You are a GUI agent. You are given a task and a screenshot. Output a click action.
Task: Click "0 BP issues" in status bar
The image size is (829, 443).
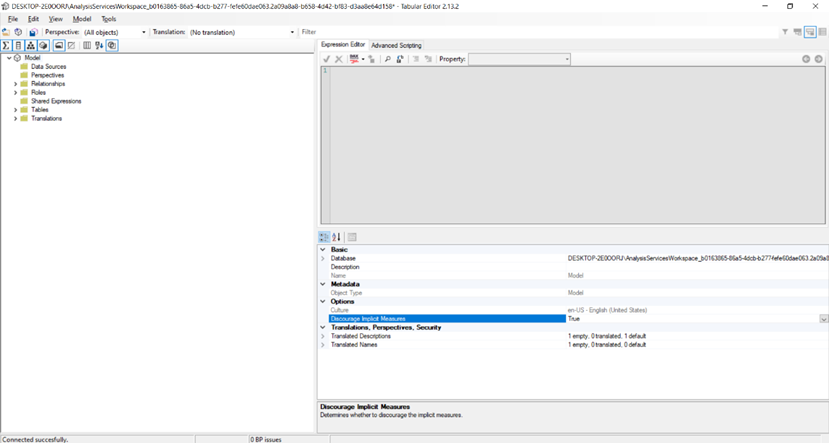(x=266, y=439)
